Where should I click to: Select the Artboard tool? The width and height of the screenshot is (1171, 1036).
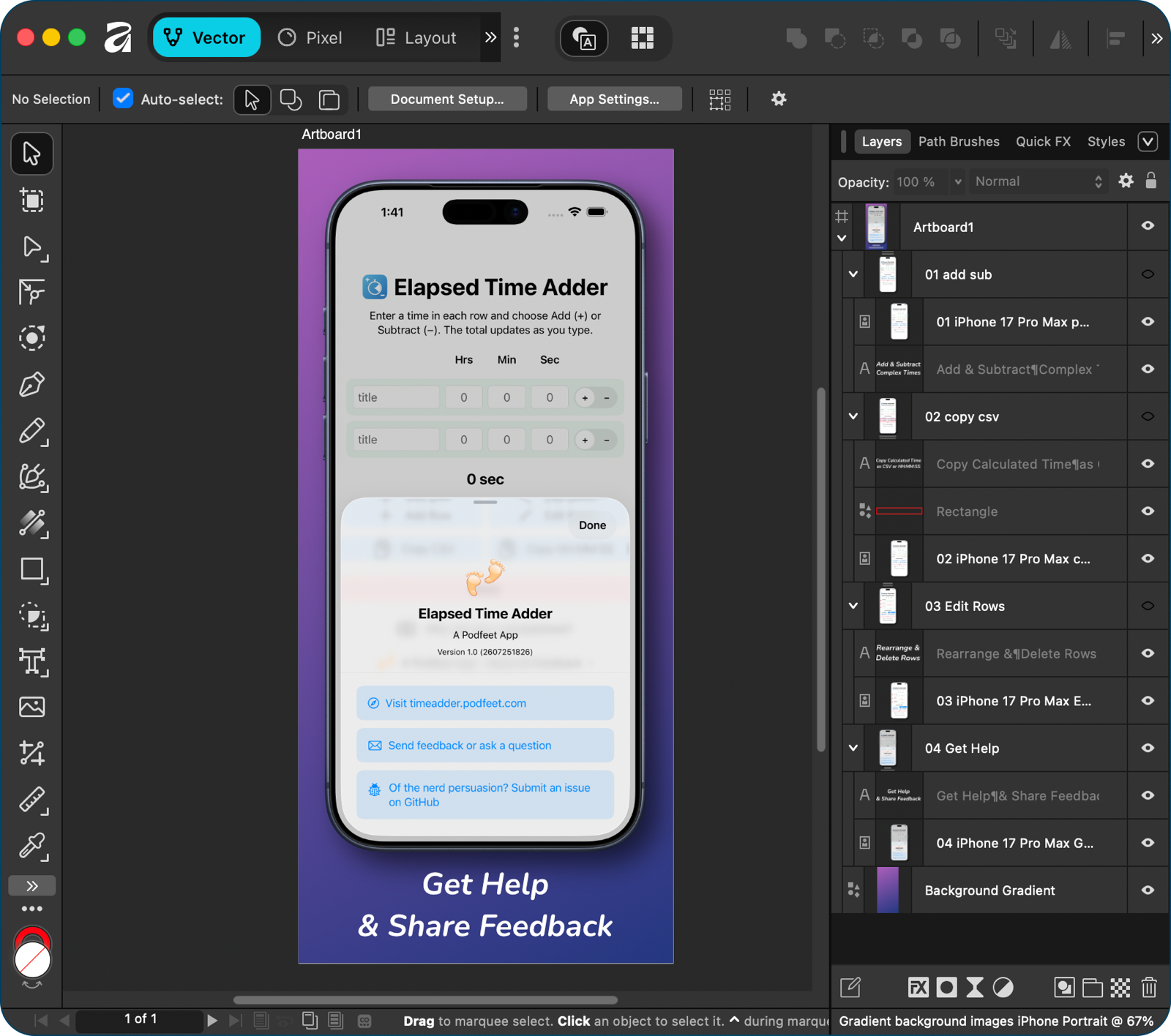pyautogui.click(x=31, y=200)
